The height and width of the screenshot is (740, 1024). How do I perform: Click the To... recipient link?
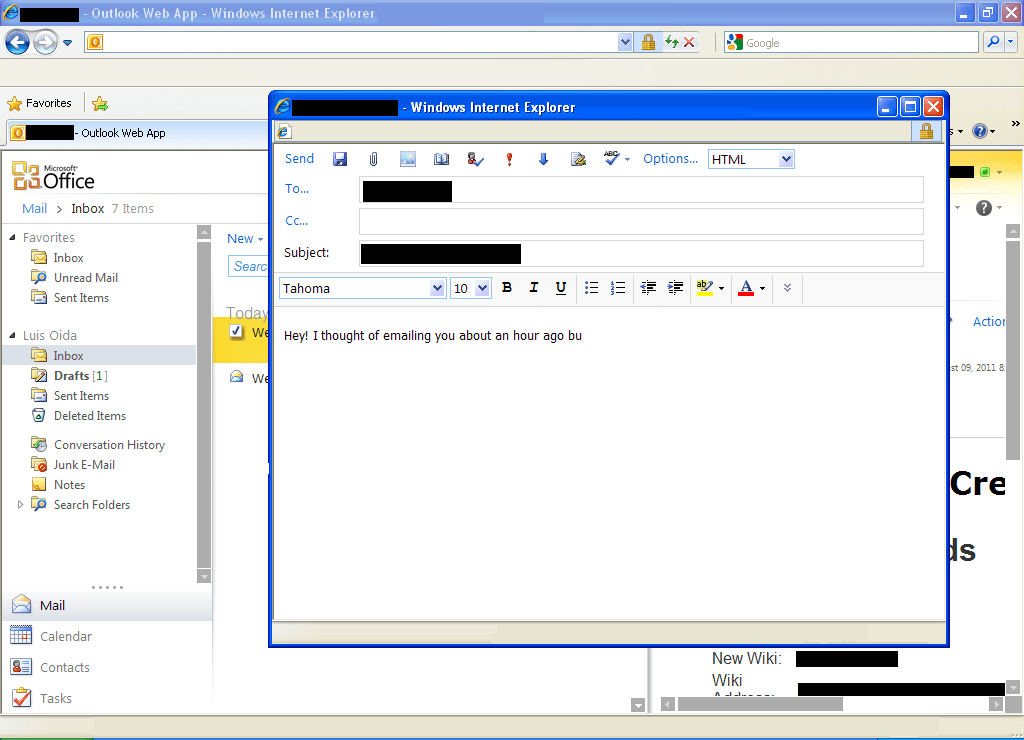[296, 189]
